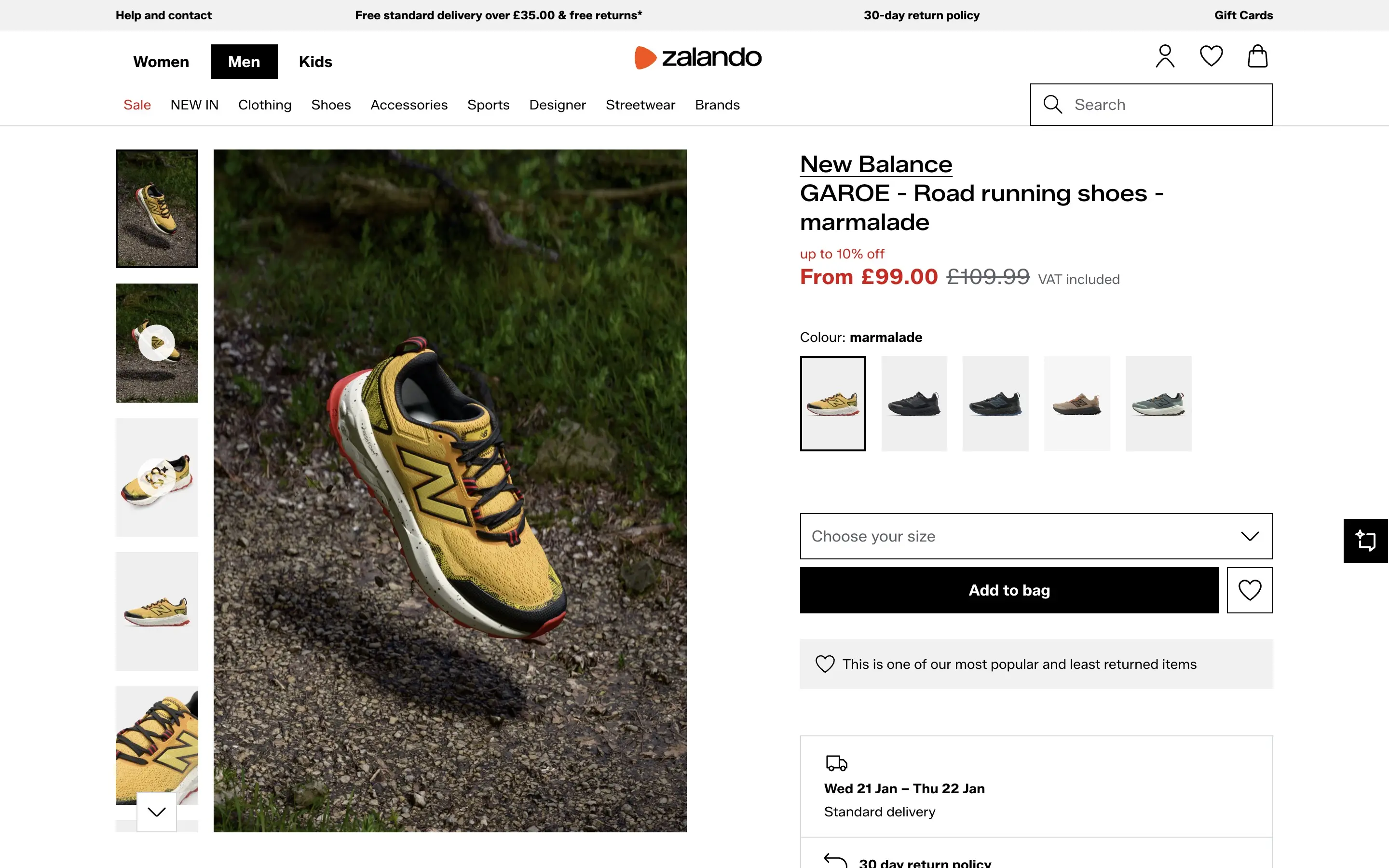Open the New Balance brand page
This screenshot has width=1389, height=868.
[875, 164]
